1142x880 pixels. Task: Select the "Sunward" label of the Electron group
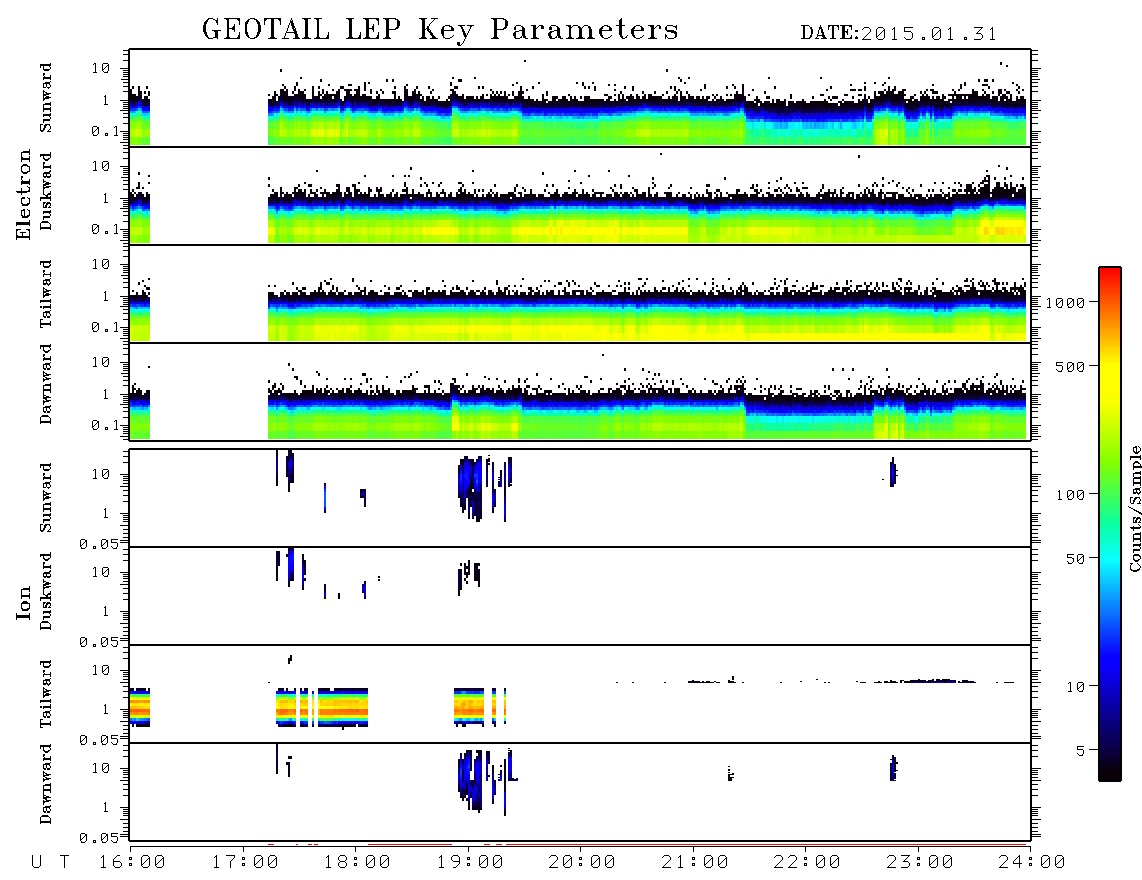click(x=46, y=98)
